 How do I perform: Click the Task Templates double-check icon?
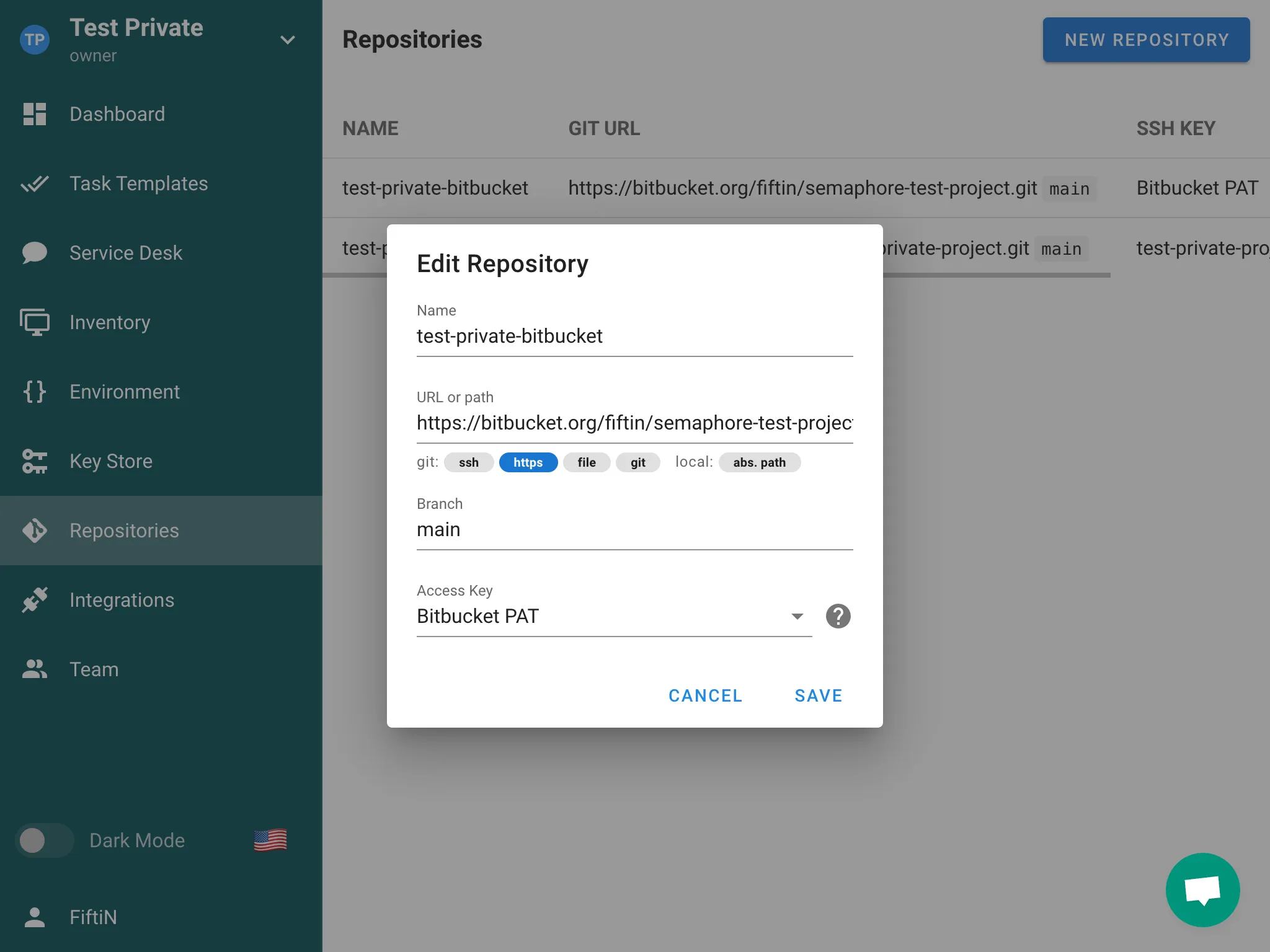(x=35, y=183)
